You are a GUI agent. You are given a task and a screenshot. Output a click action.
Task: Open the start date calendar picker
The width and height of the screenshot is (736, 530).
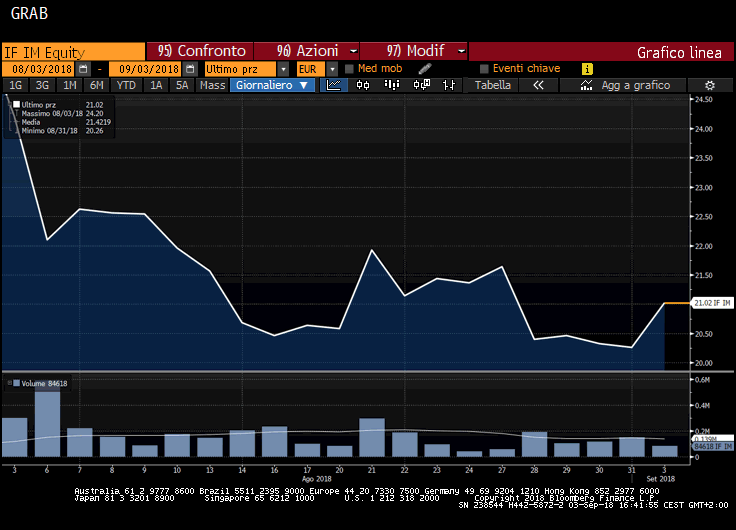pyautogui.click(x=83, y=69)
